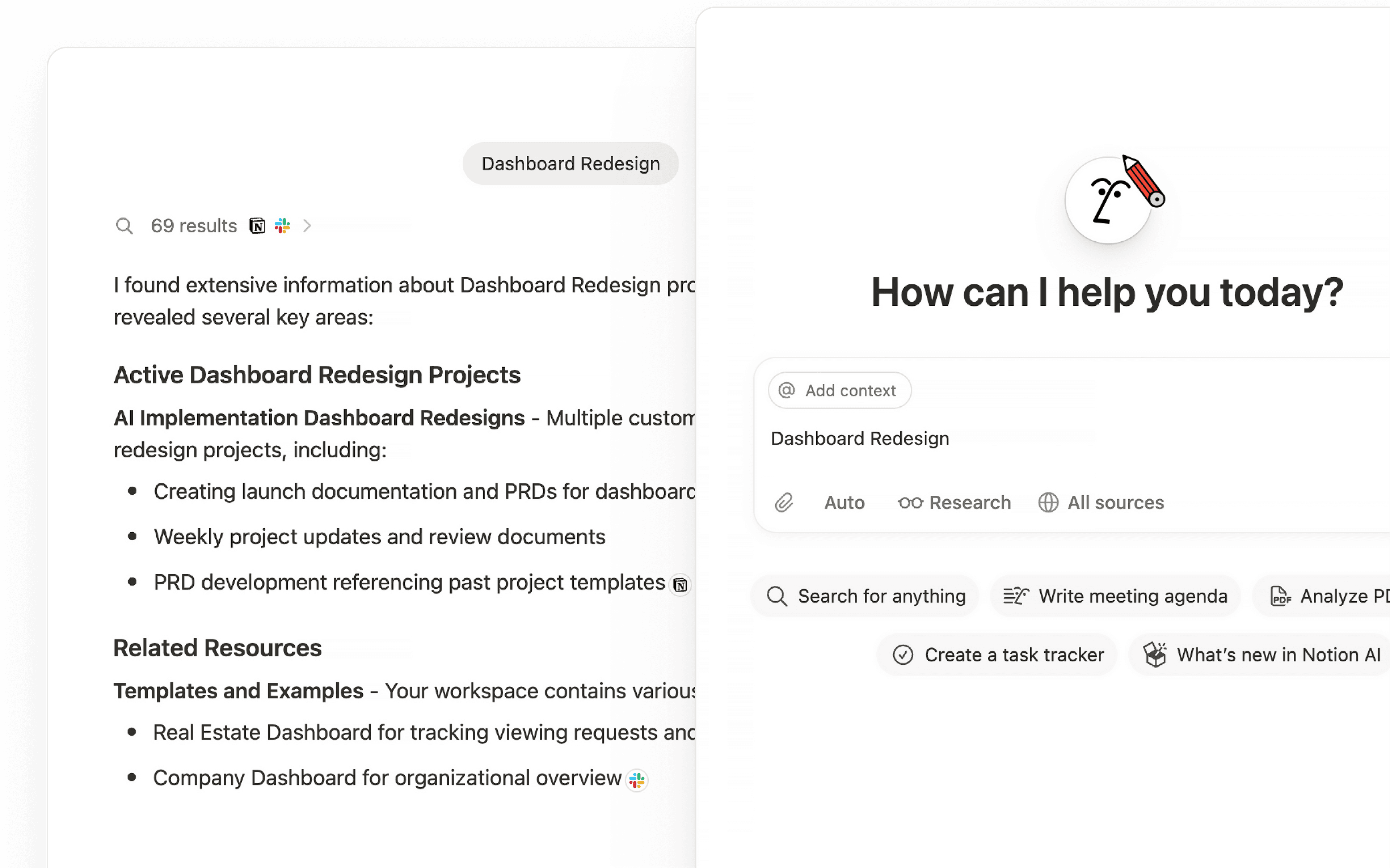Click the Notion source icon next to 69 results
The width and height of the screenshot is (1390, 868).
[258, 226]
